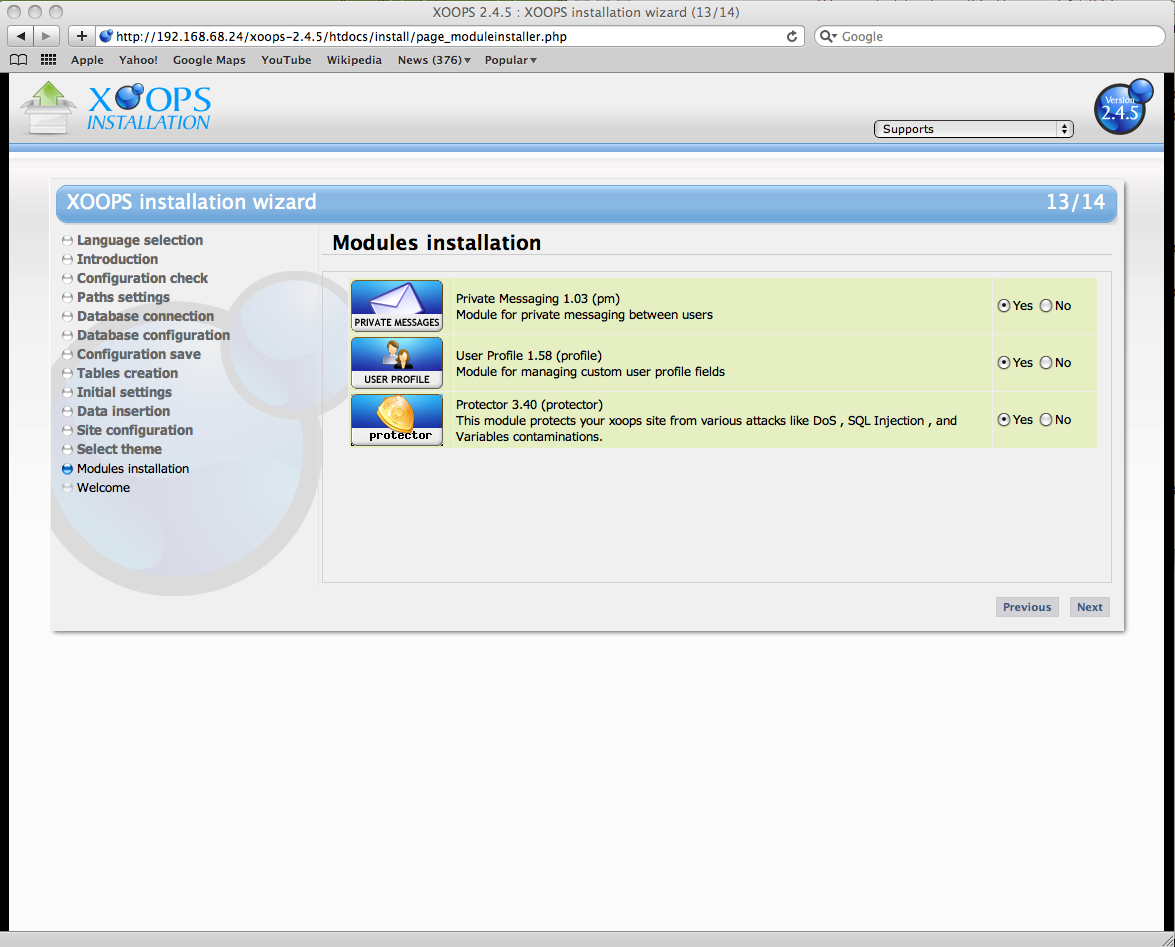Open the News bookmarks dropdown

tap(432, 60)
